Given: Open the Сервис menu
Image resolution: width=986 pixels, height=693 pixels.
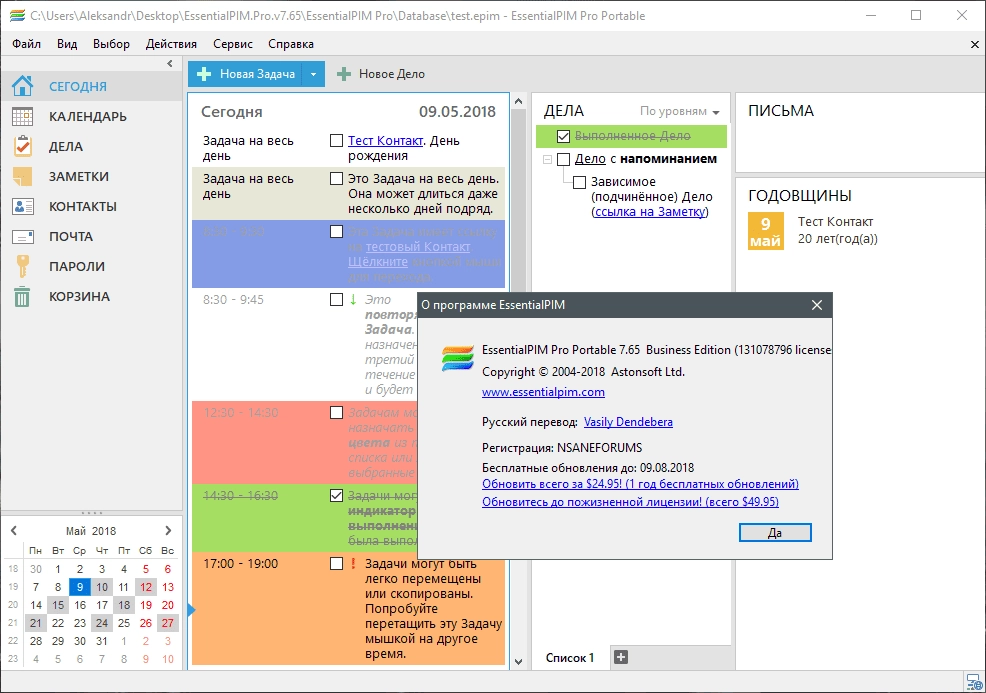Looking at the screenshot, I should (x=233, y=44).
